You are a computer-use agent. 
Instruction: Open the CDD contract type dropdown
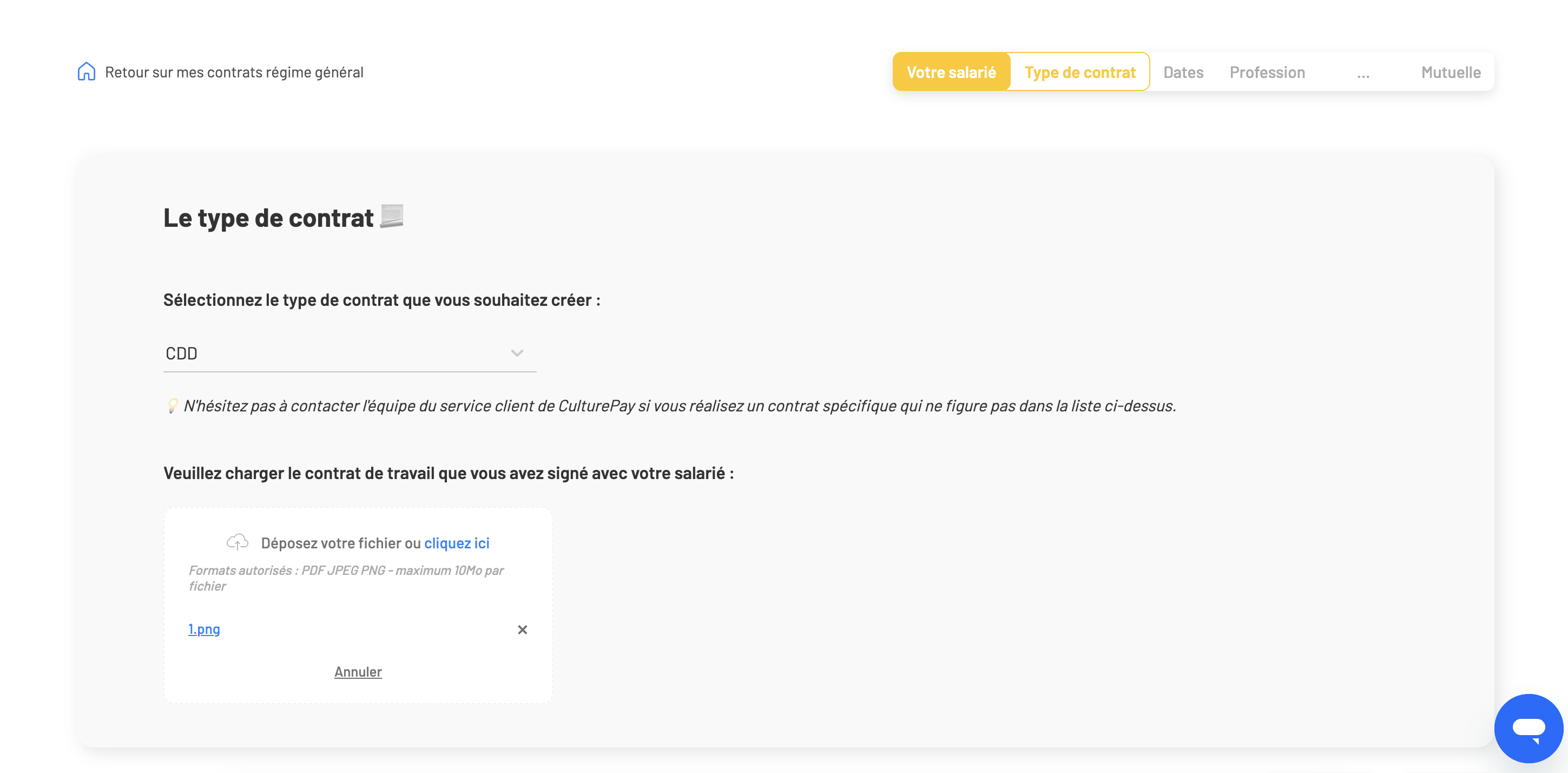click(350, 353)
